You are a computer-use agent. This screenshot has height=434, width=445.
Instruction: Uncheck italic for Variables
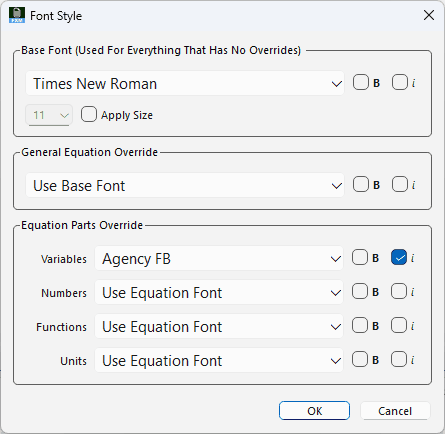(399, 257)
